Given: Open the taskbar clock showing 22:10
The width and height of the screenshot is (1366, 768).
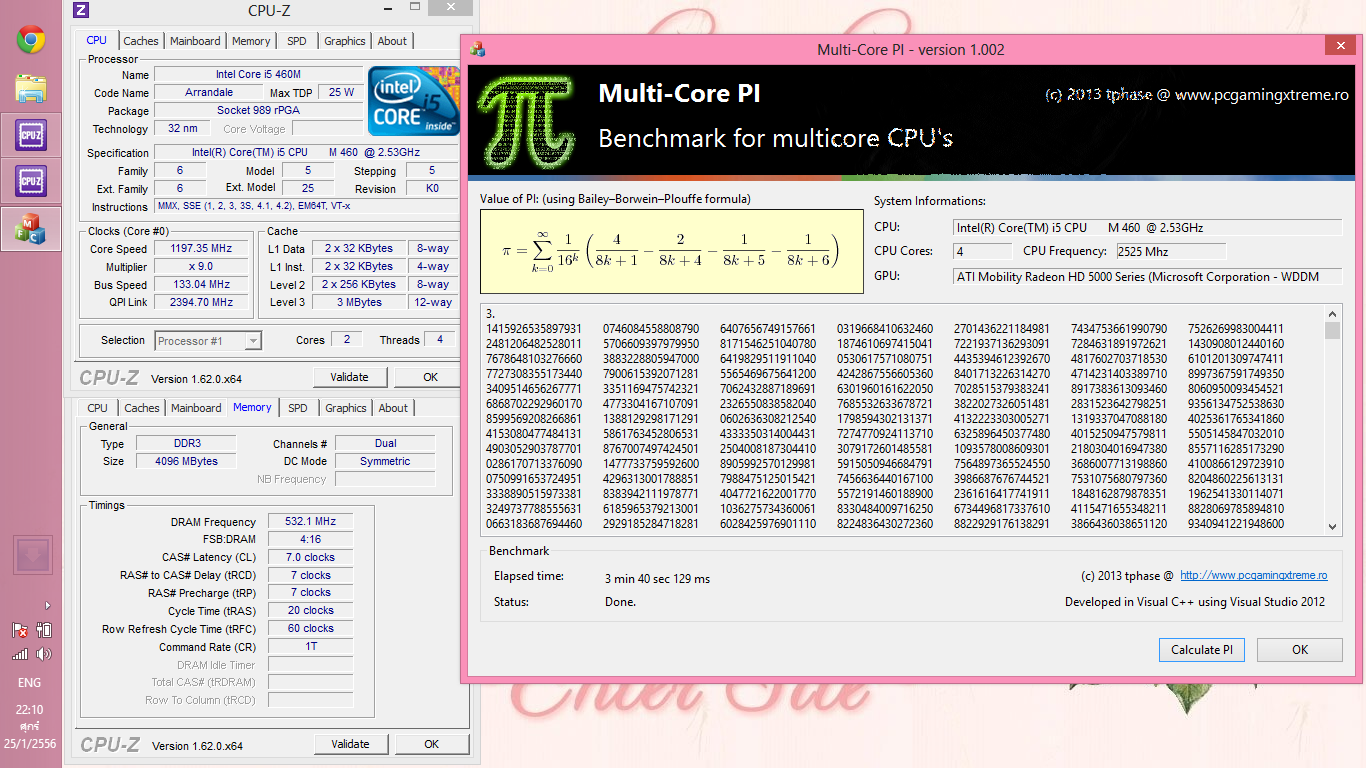Looking at the screenshot, I should click(30, 709).
